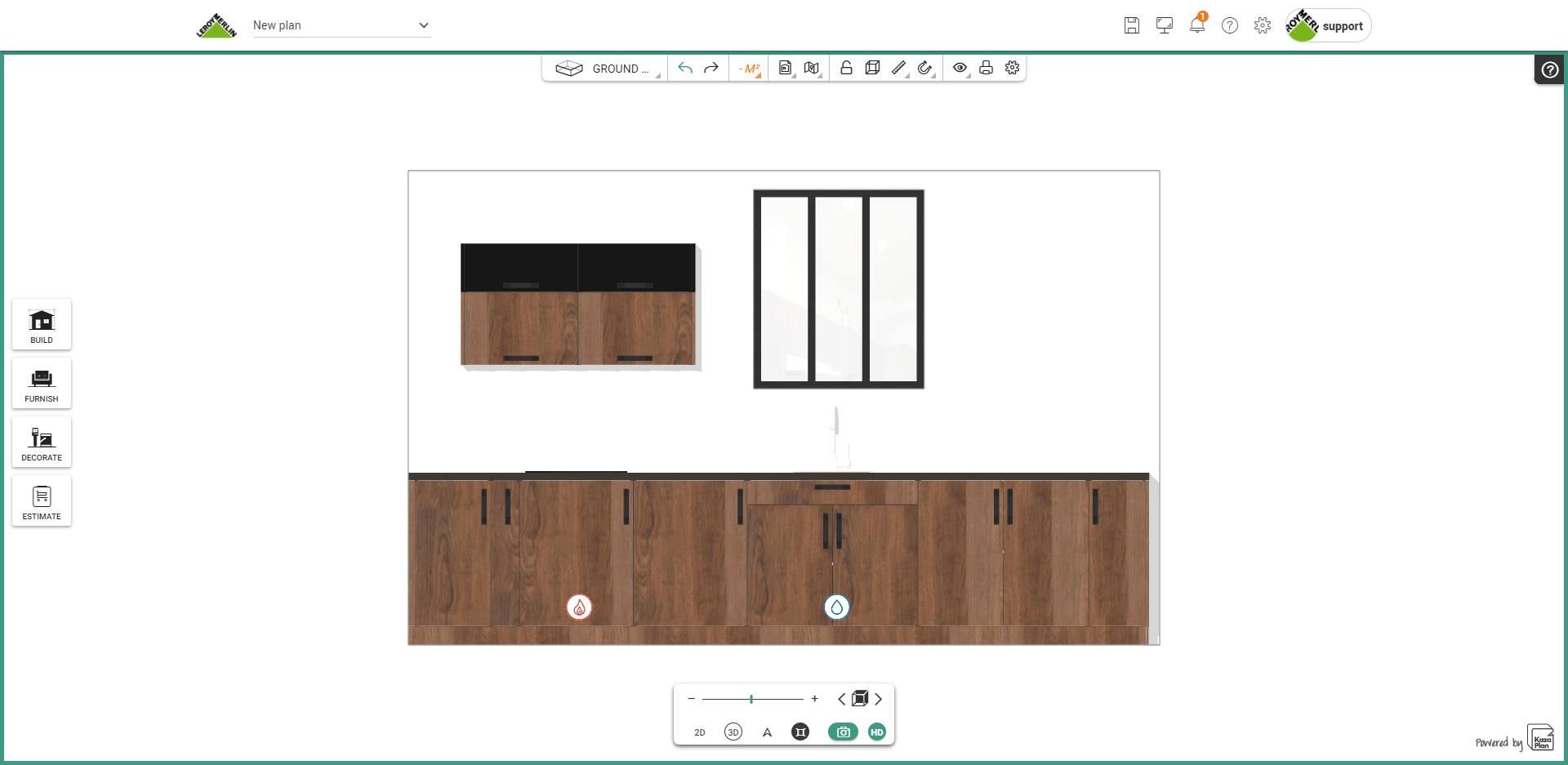Image resolution: width=1568 pixels, height=765 pixels.
Task: Click the minus zoom out button
Action: pos(692,699)
